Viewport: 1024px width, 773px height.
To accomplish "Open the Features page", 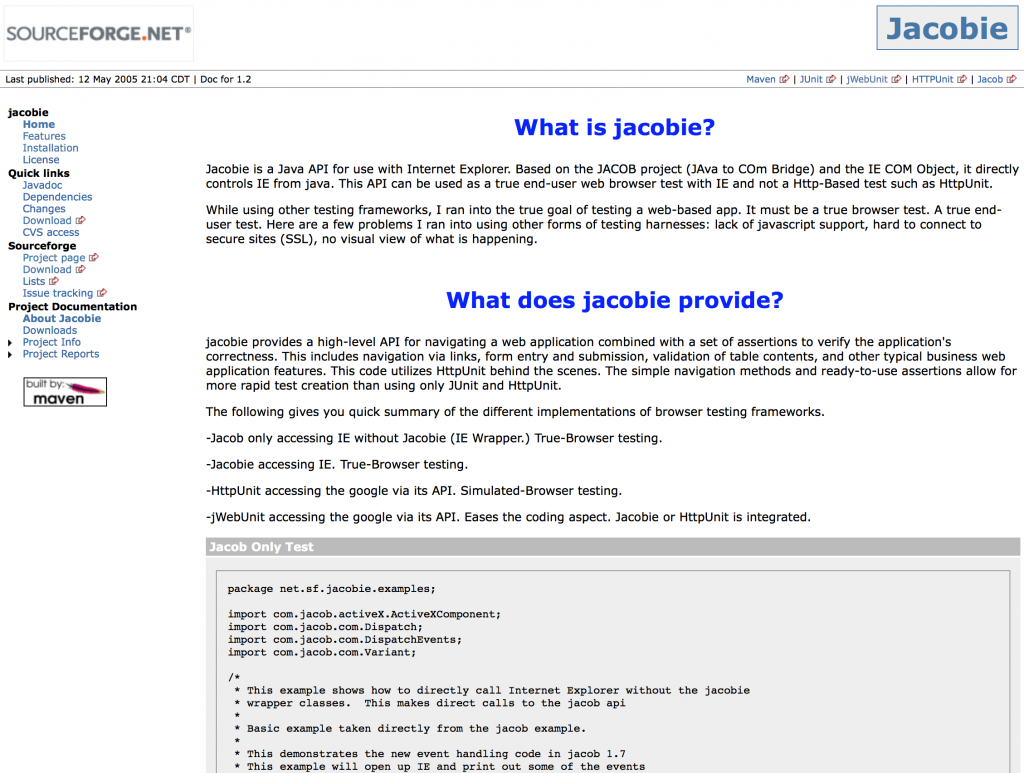I will click(44, 136).
